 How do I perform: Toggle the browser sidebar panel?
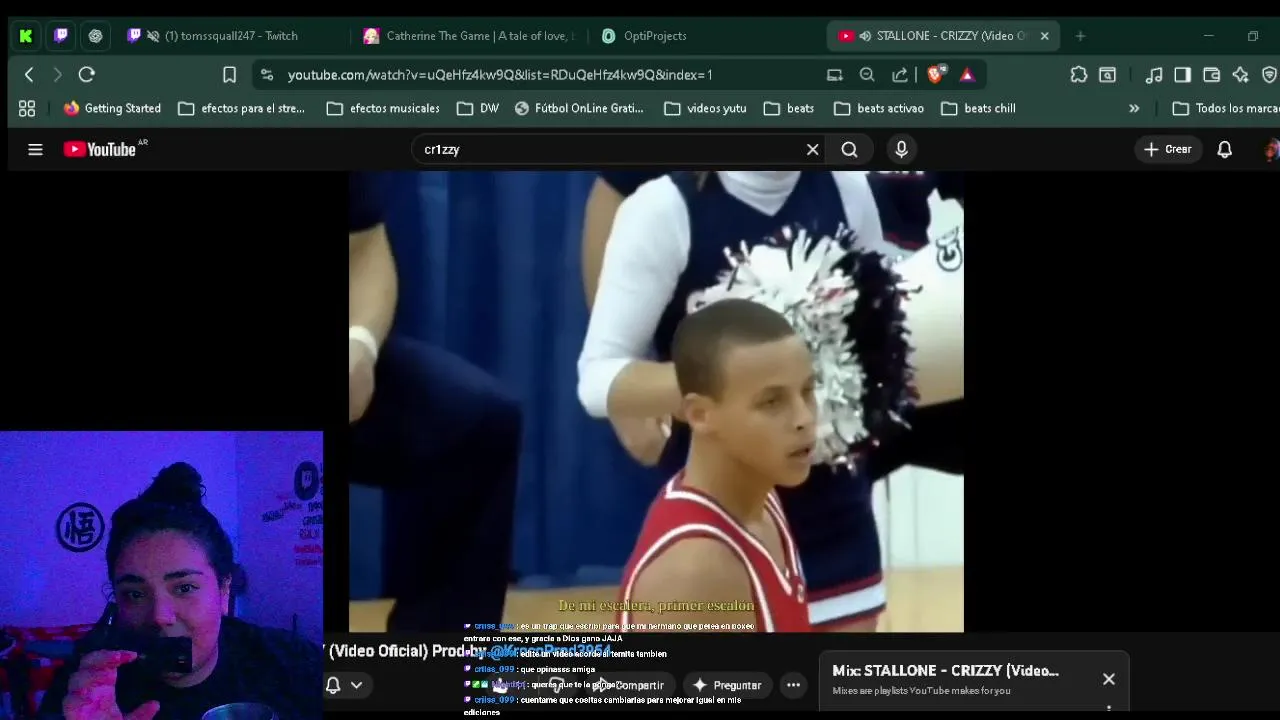(x=1182, y=75)
